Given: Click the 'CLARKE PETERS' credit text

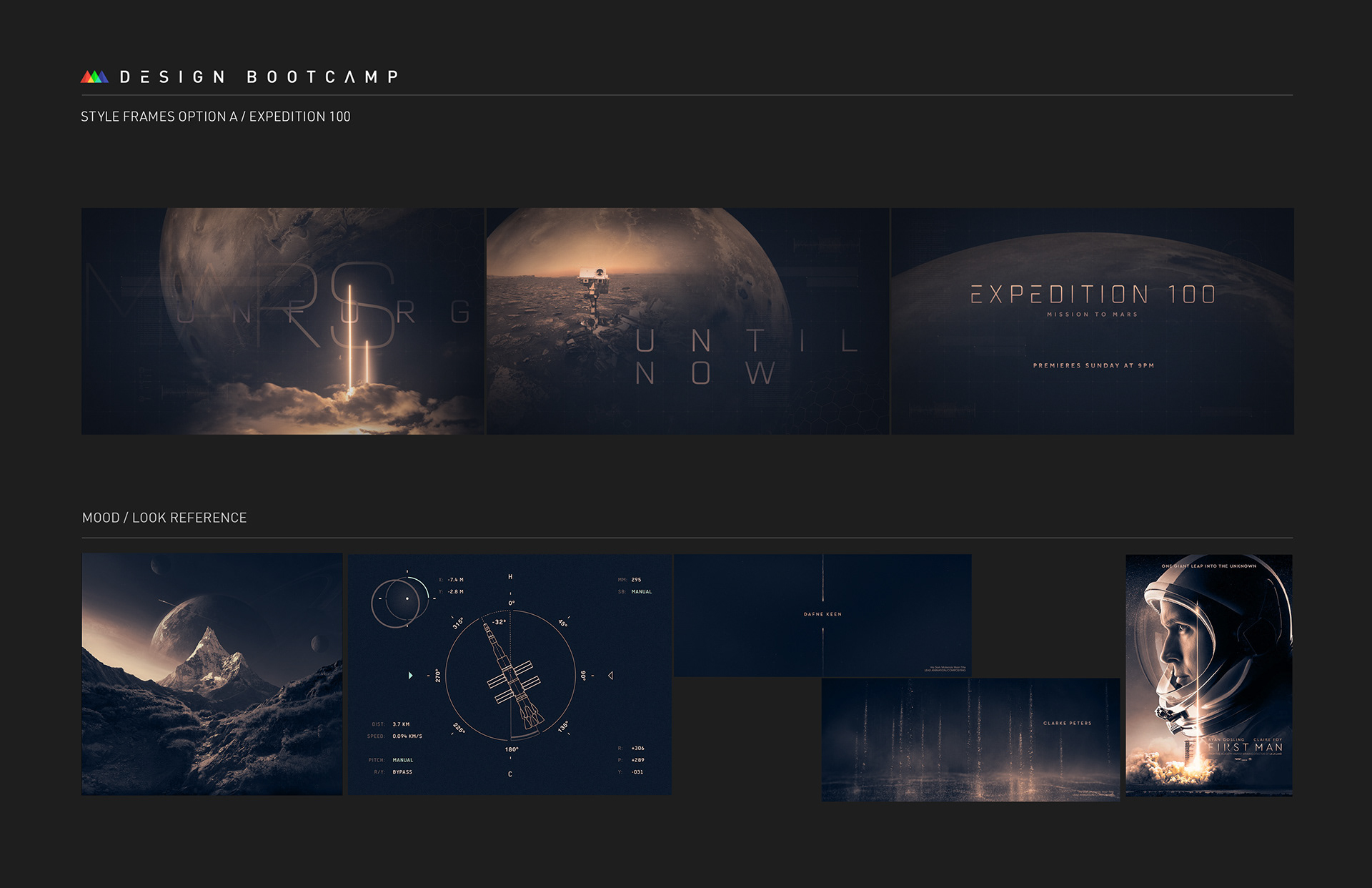Looking at the screenshot, I should [1068, 723].
